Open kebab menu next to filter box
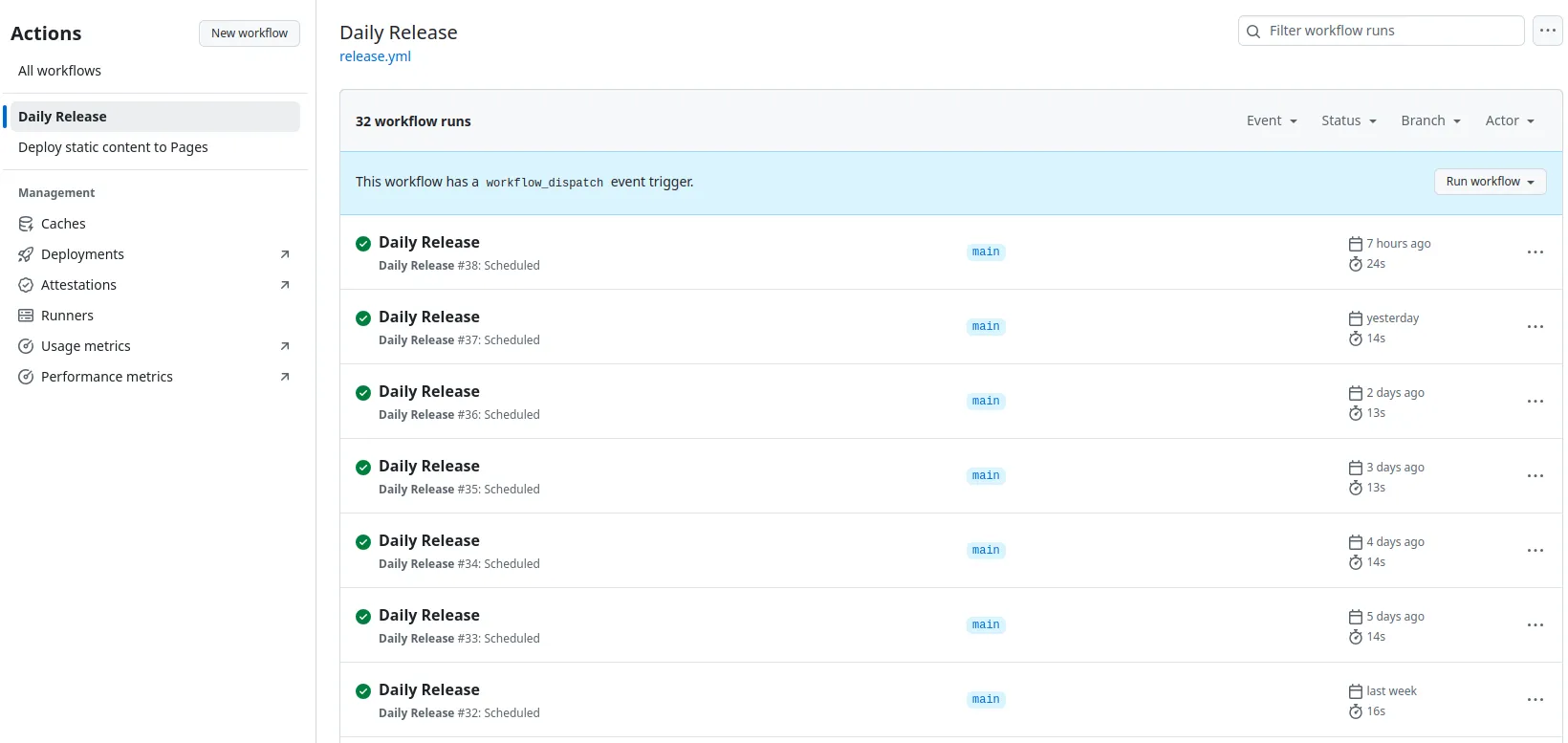 coord(1547,31)
